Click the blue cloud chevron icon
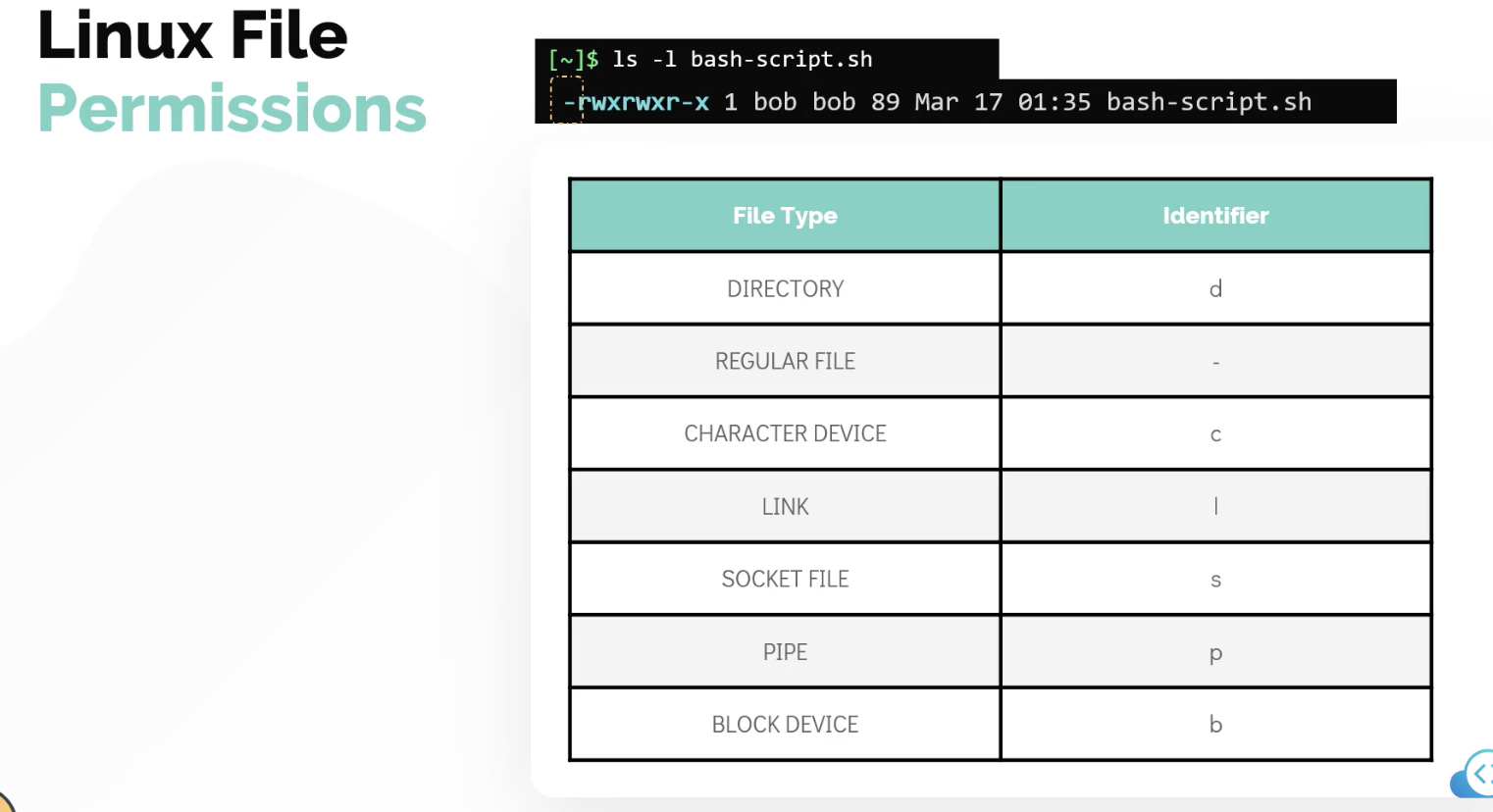This screenshot has width=1493, height=812. (1474, 774)
